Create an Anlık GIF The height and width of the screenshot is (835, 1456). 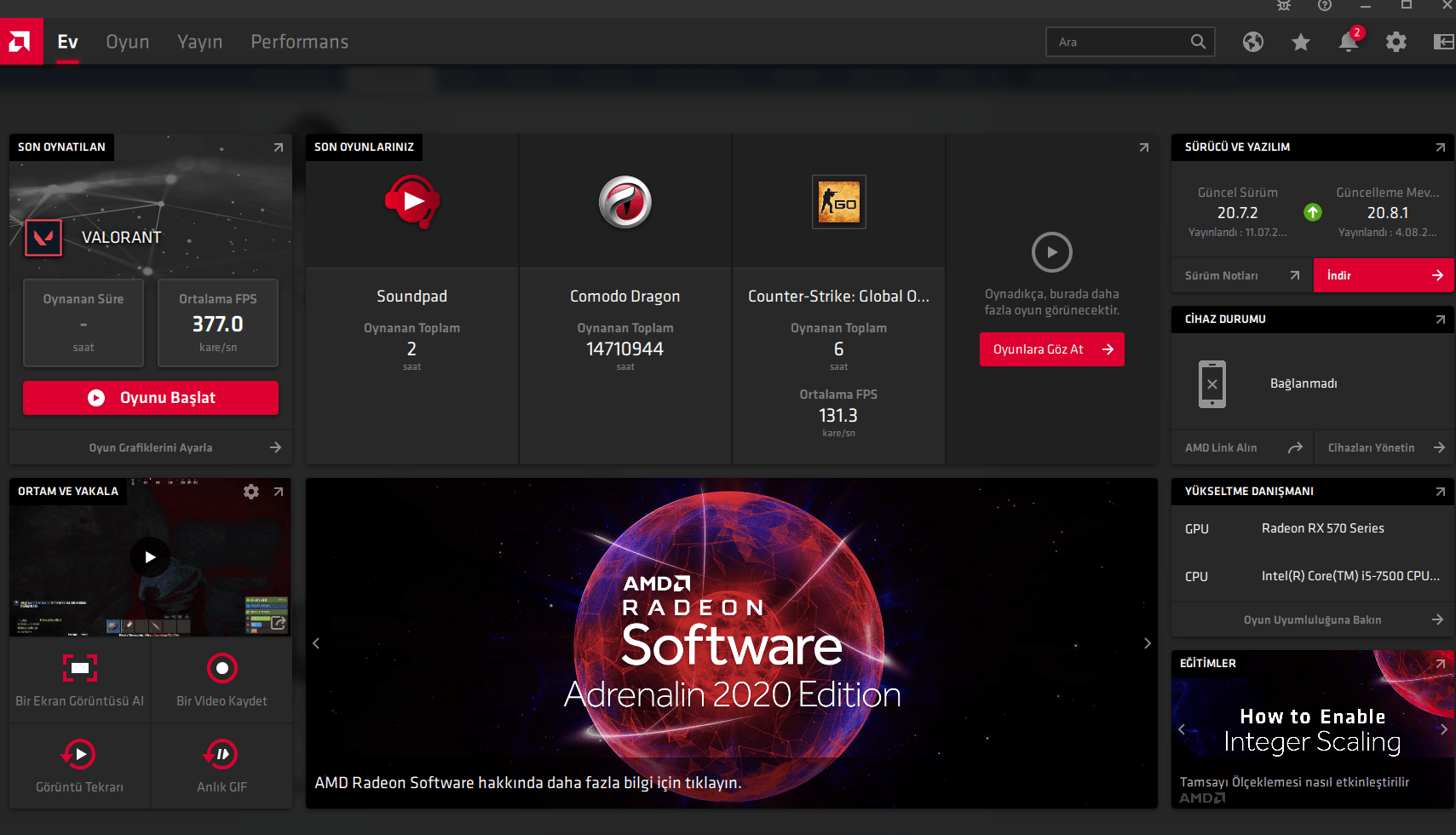tap(222, 766)
